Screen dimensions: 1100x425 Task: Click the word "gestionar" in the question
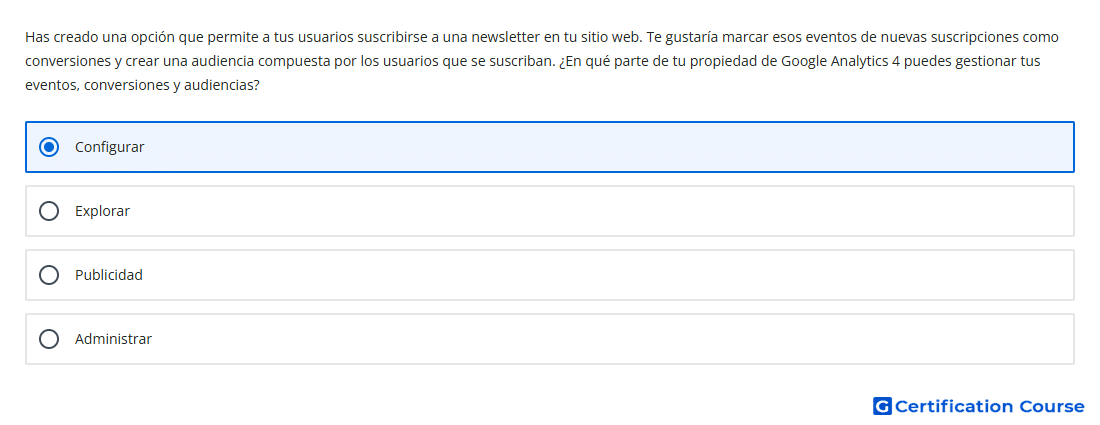pyautogui.click(x=986, y=61)
